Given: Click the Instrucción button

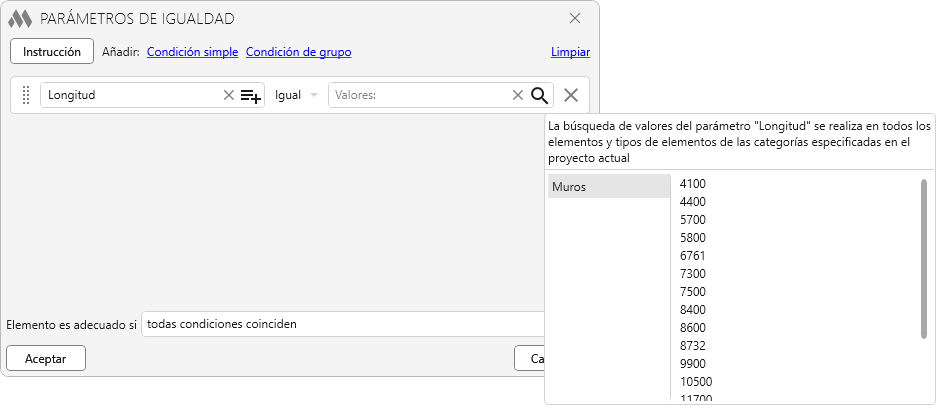Looking at the screenshot, I should pyautogui.click(x=52, y=51).
